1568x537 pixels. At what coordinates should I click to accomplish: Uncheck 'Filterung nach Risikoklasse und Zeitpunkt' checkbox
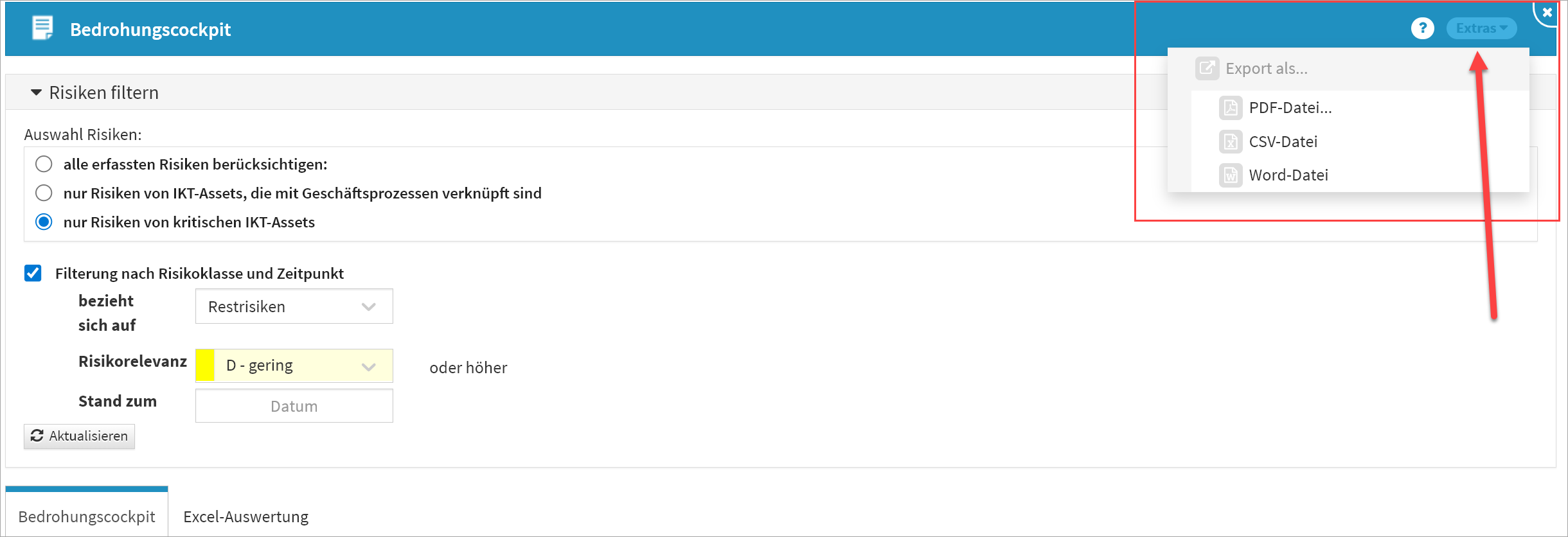point(33,274)
